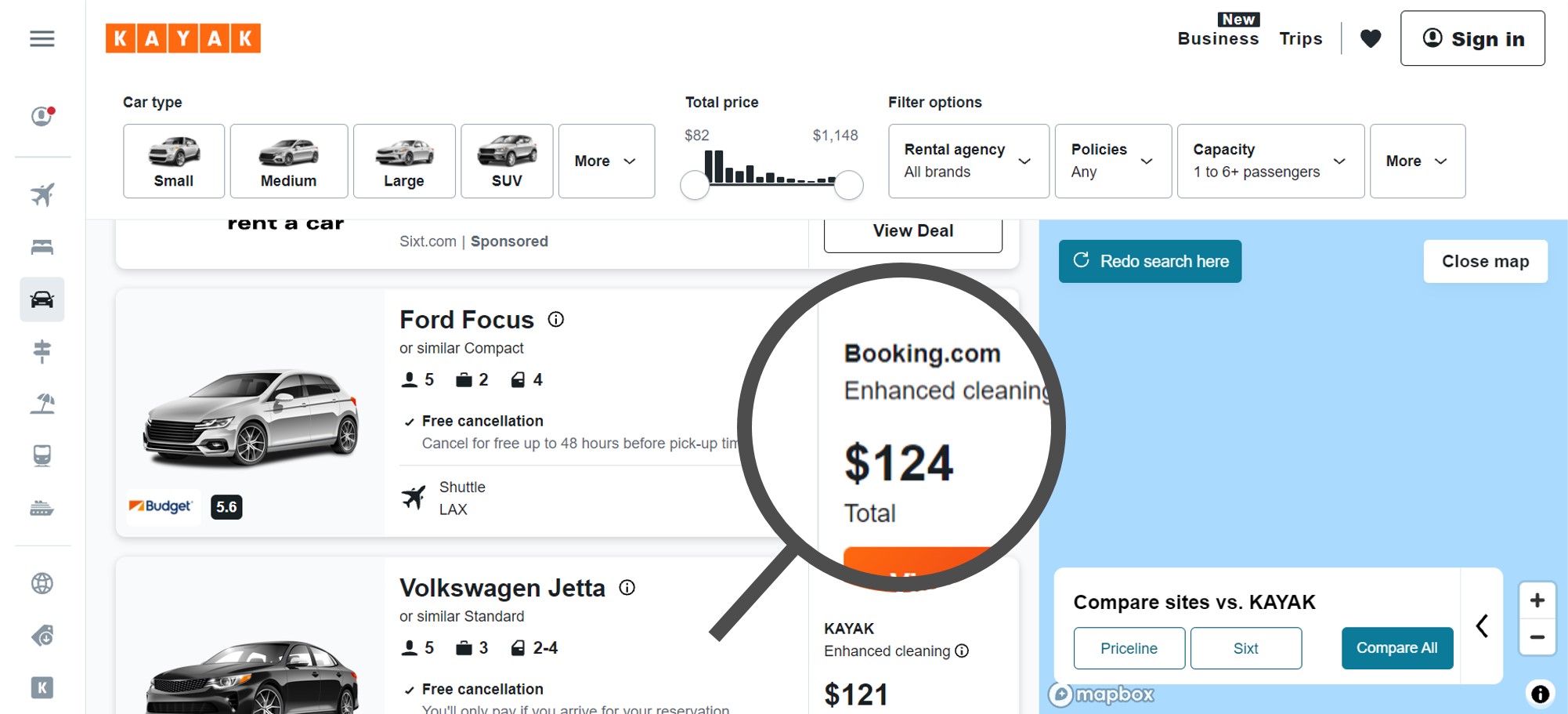This screenshot has height=714, width=1568.
Task: Select the Trains sidebar icon
Action: (x=42, y=455)
